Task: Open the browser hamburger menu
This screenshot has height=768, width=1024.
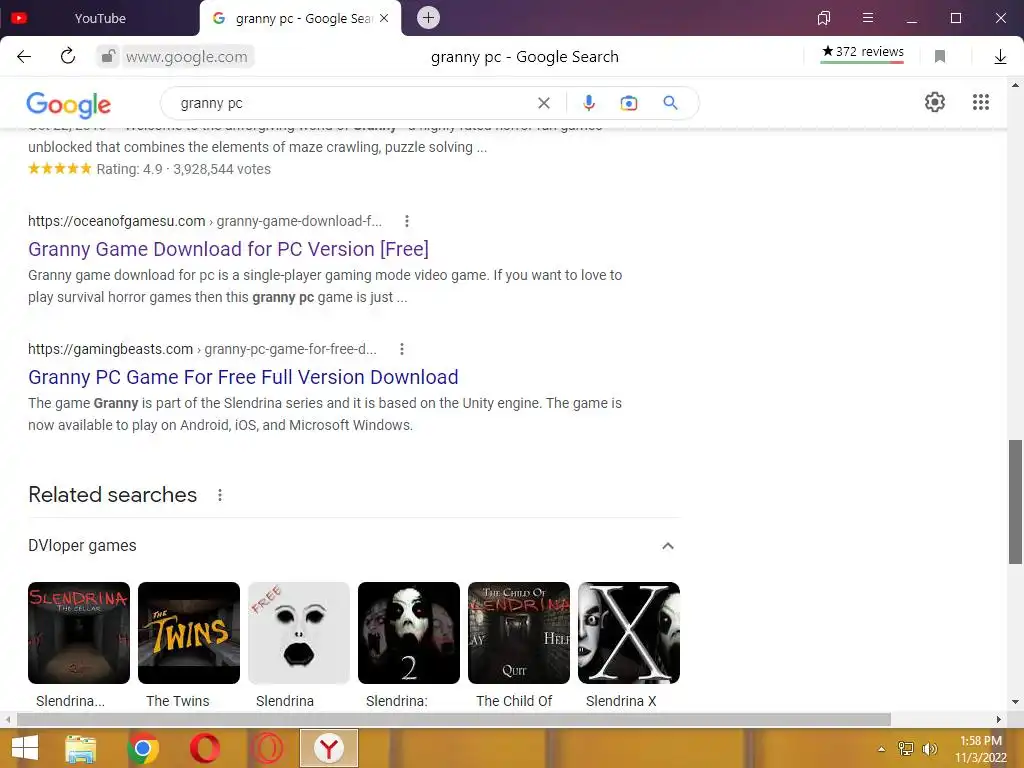Action: (x=868, y=18)
